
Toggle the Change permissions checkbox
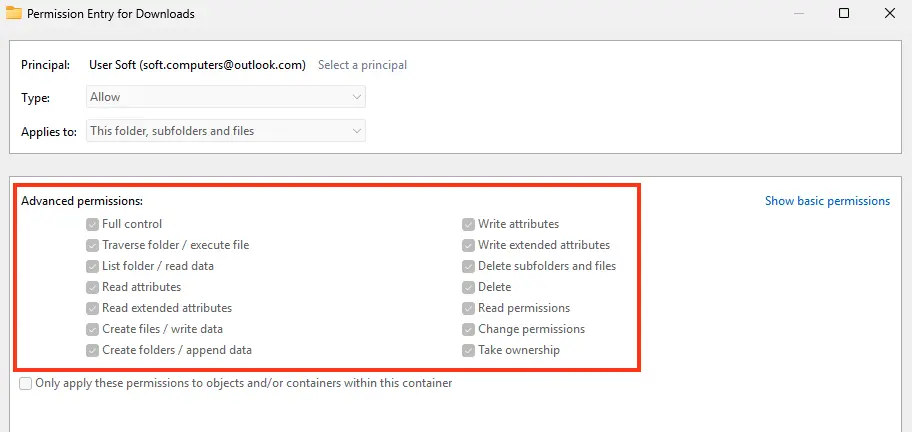point(468,329)
